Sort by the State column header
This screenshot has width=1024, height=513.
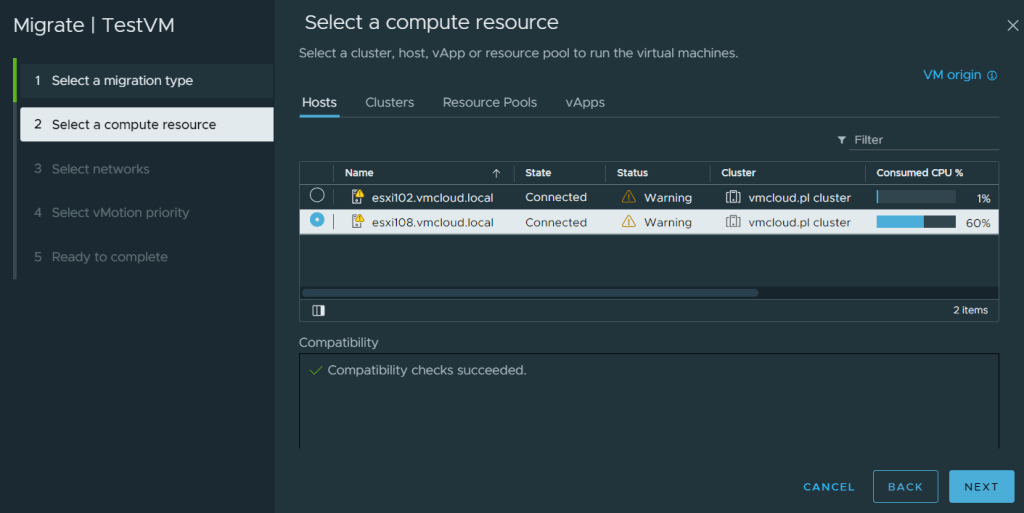point(538,173)
